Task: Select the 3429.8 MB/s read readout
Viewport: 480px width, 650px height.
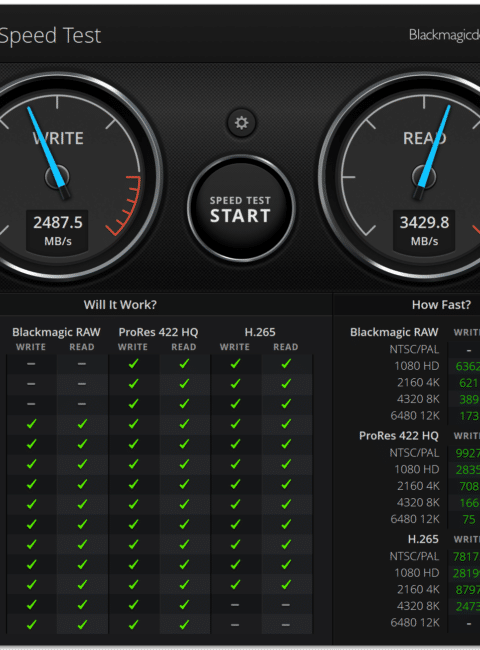Action: pyautogui.click(x=424, y=230)
